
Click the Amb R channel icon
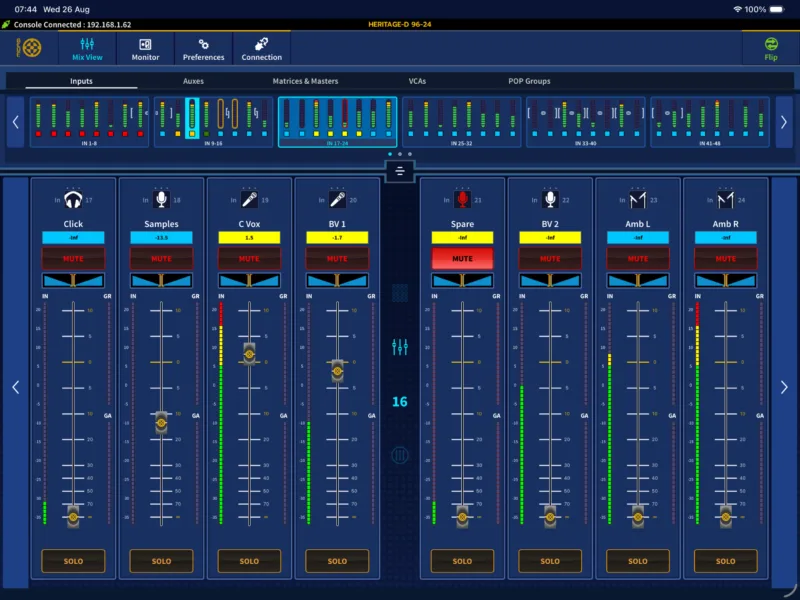coord(726,199)
